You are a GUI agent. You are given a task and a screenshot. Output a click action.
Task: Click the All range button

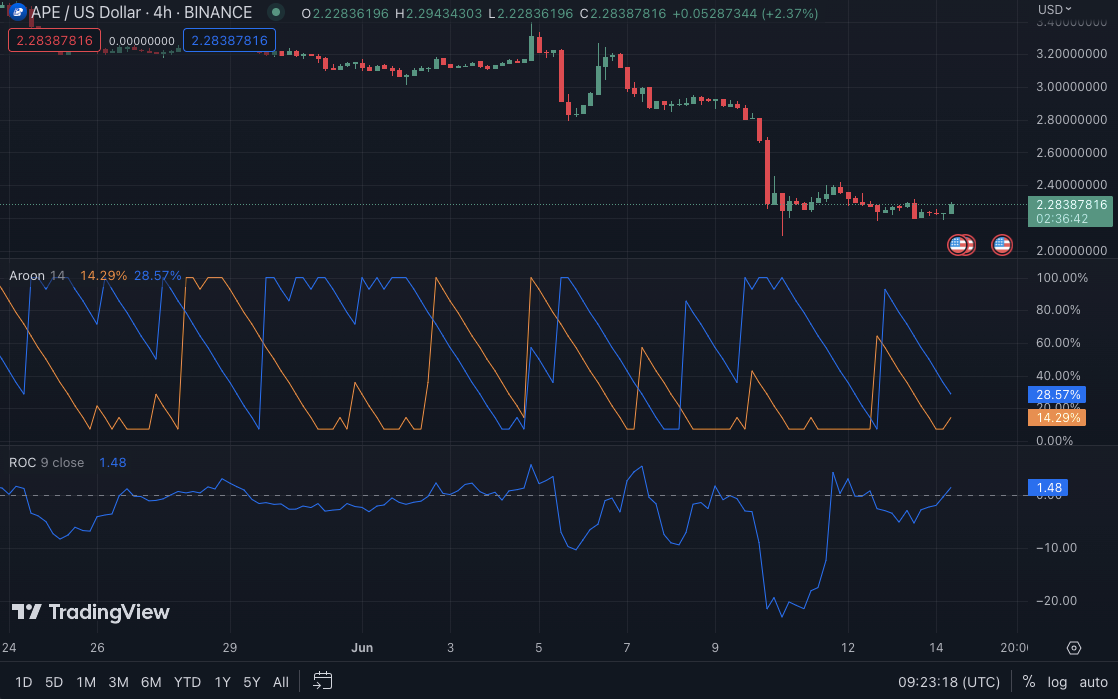(281, 681)
